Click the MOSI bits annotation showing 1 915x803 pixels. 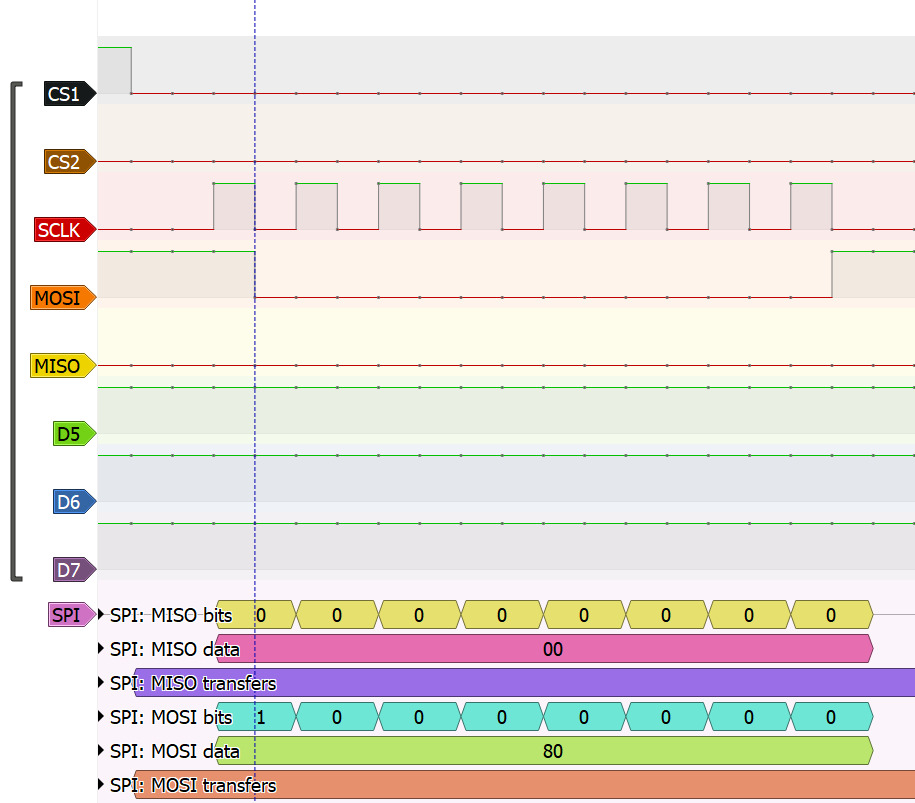click(256, 717)
